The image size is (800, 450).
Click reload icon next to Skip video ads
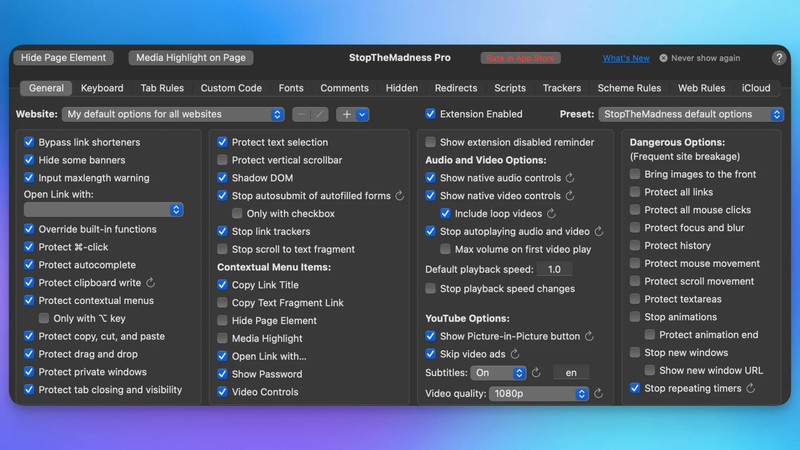click(515, 354)
